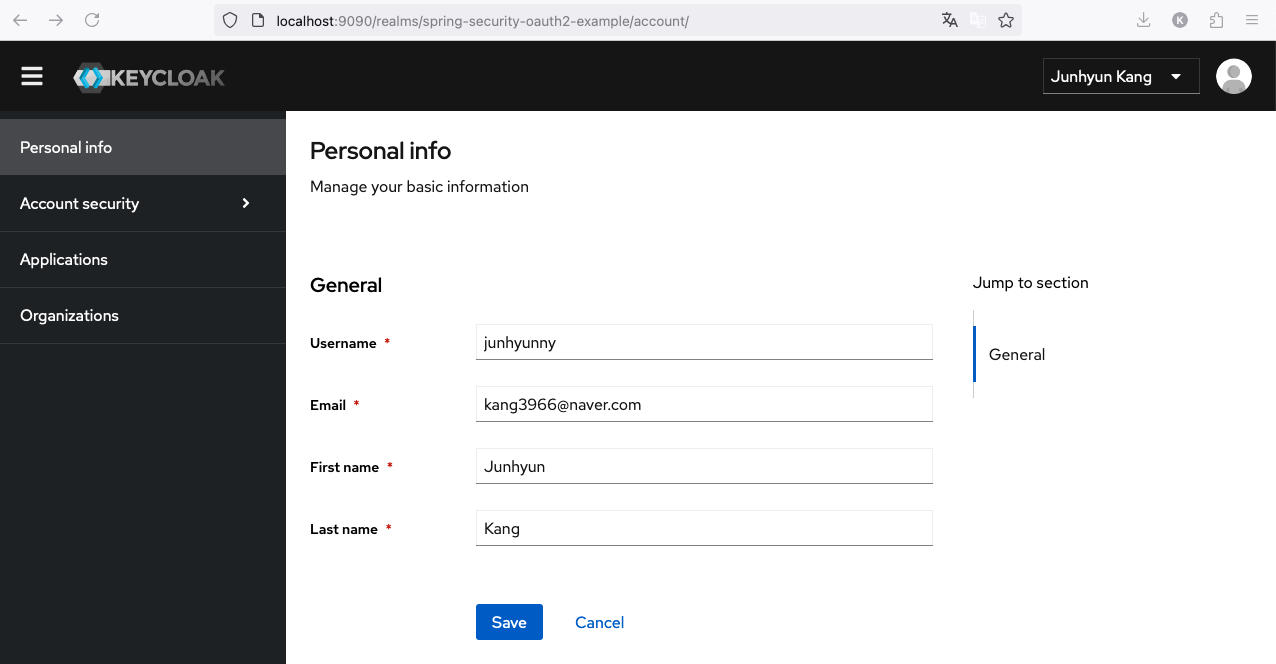Viewport: 1276px width, 664px height.
Task: Click the Personal info page heading
Action: pos(380,151)
